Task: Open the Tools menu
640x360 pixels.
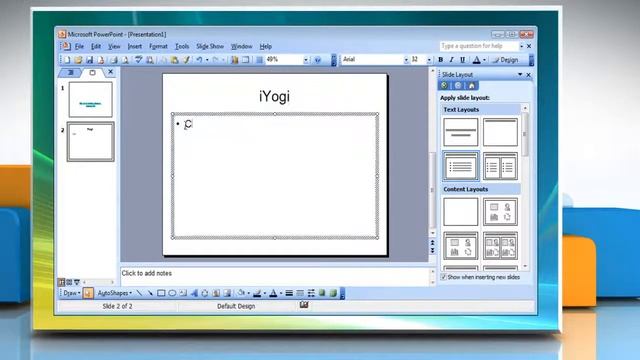Action: [182, 47]
